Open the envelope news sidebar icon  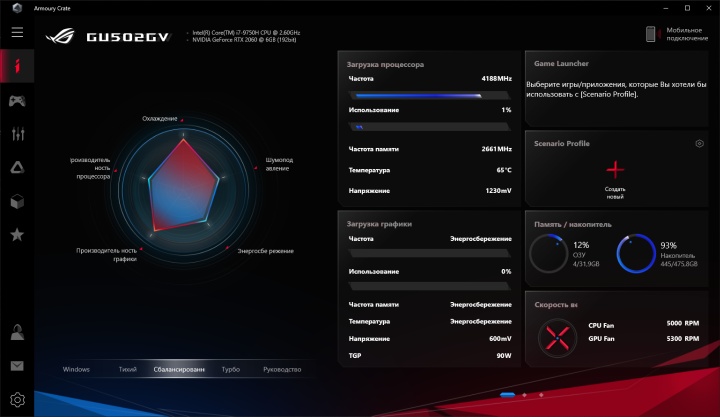click(17, 366)
